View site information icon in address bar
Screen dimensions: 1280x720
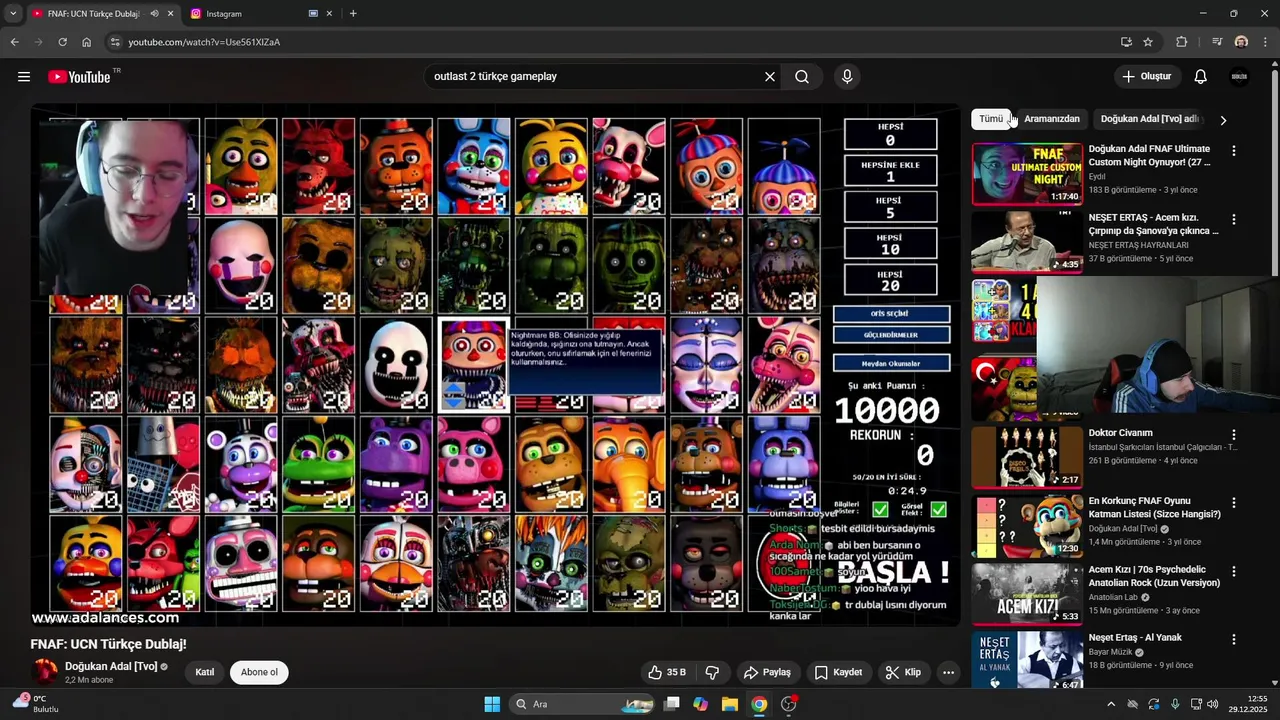[x=115, y=42]
